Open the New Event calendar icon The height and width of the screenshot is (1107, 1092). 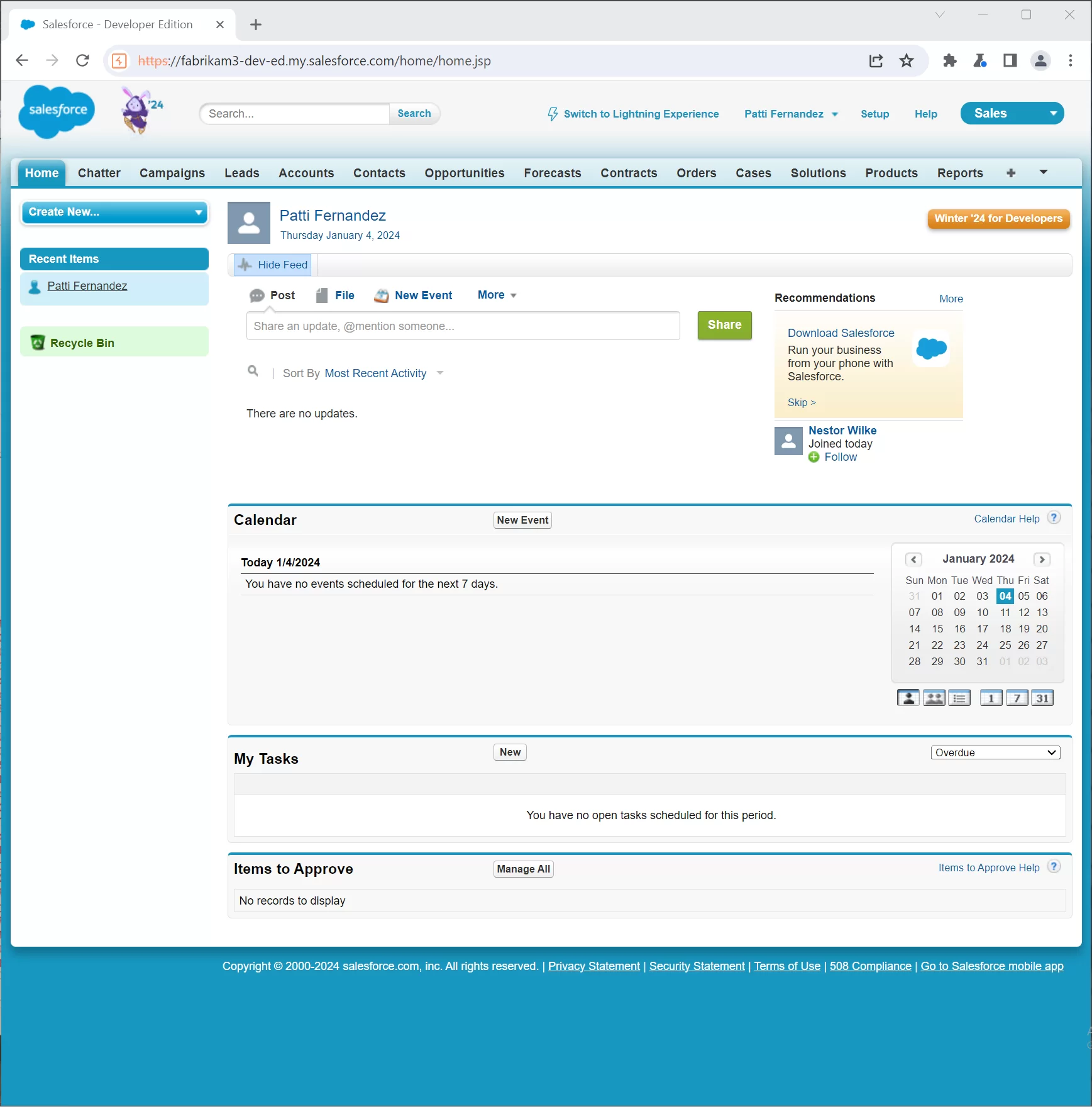pos(382,295)
